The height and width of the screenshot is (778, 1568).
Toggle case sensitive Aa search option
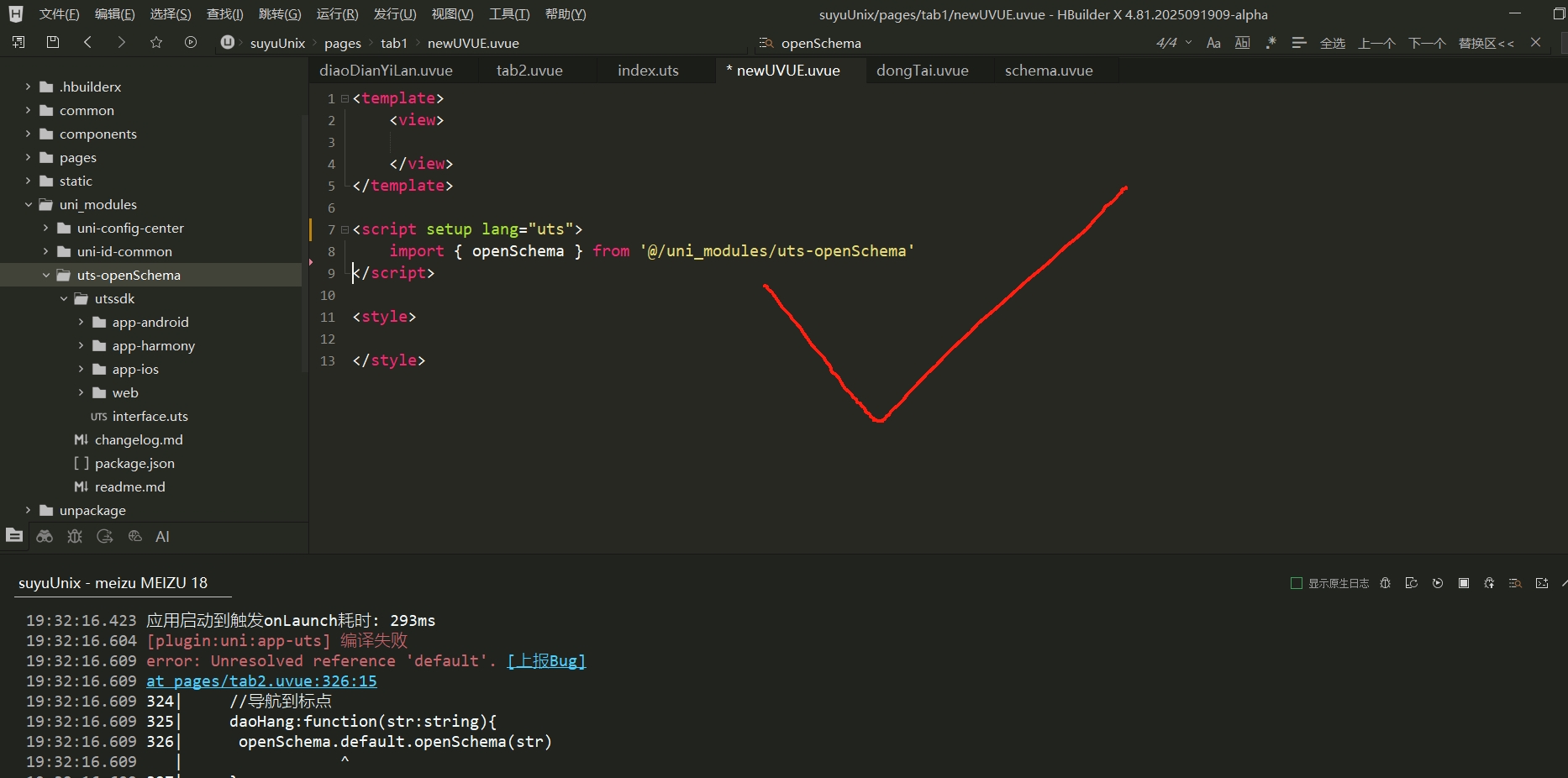click(1213, 43)
